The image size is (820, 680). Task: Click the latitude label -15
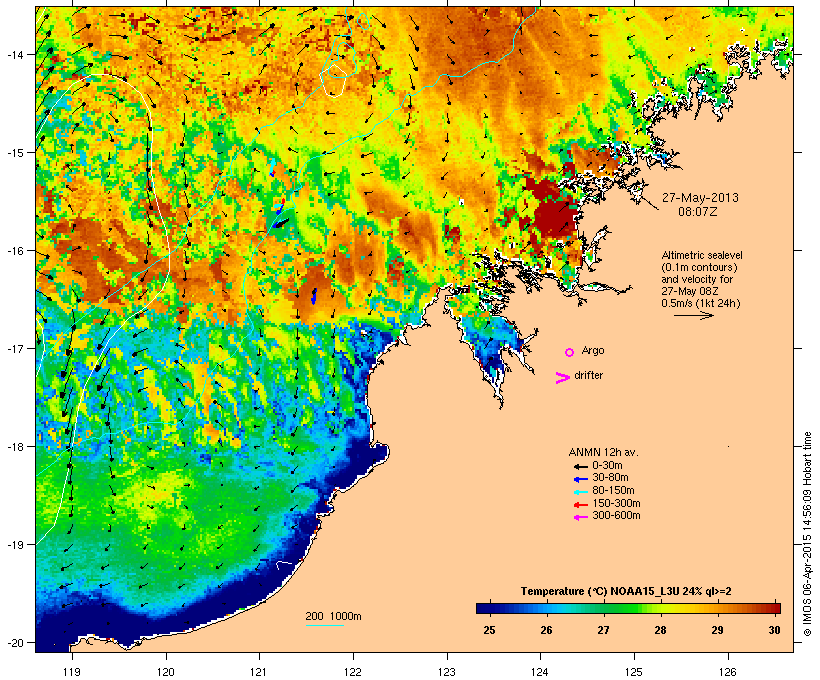[14, 153]
